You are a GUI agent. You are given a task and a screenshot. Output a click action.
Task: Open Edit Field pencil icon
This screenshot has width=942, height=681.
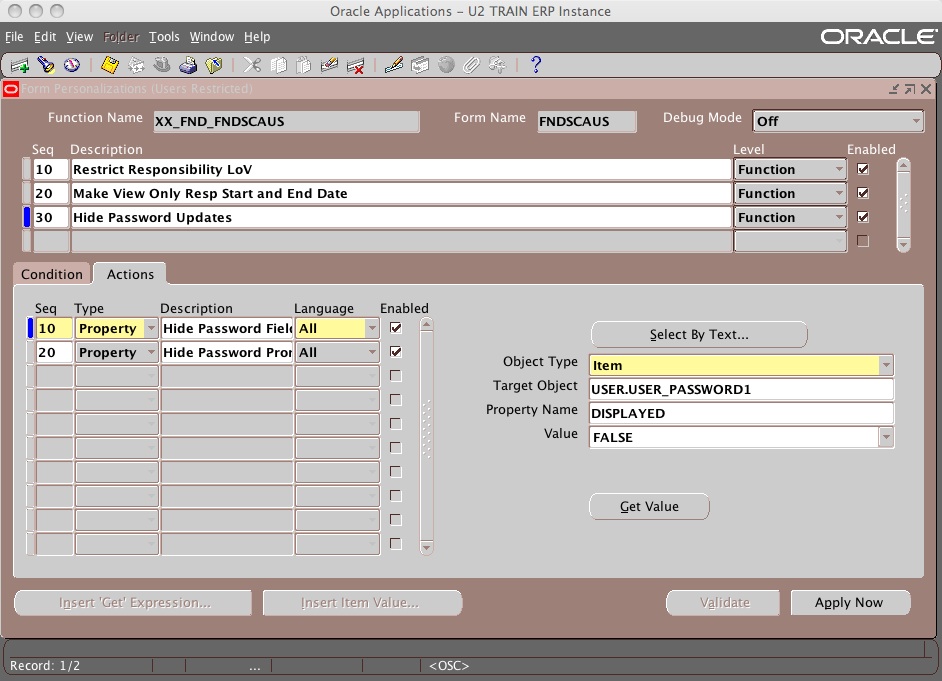(394, 65)
